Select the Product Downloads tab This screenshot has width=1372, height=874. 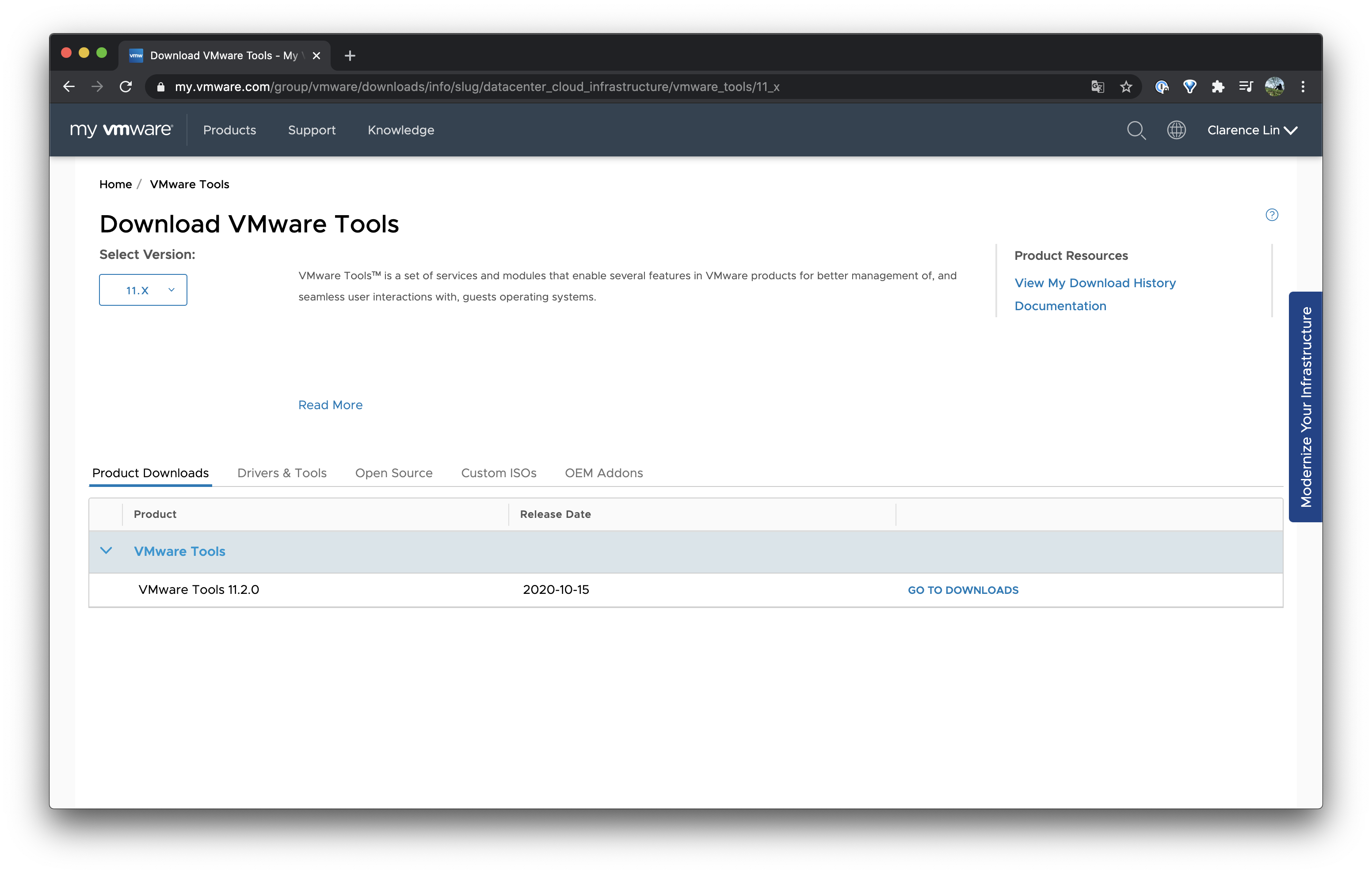tap(150, 473)
